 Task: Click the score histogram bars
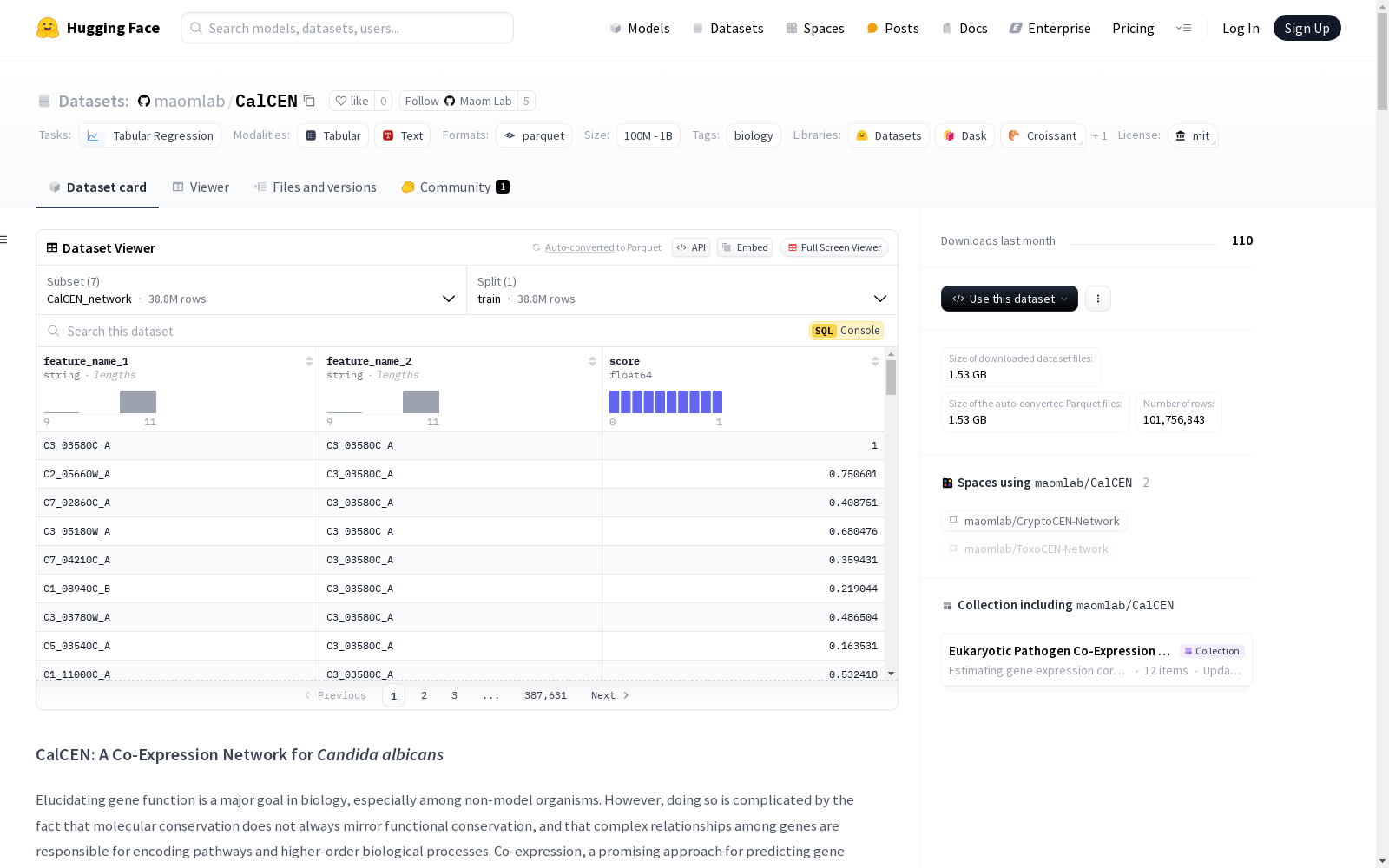[666, 402]
